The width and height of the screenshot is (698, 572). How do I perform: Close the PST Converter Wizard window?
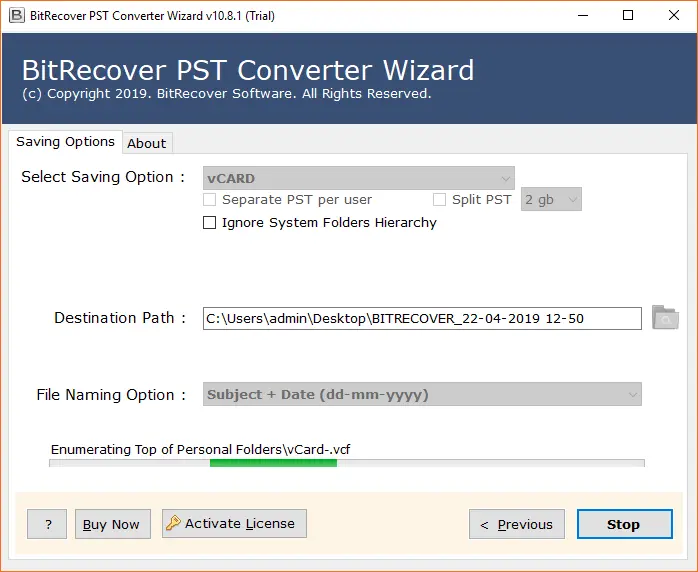673,15
